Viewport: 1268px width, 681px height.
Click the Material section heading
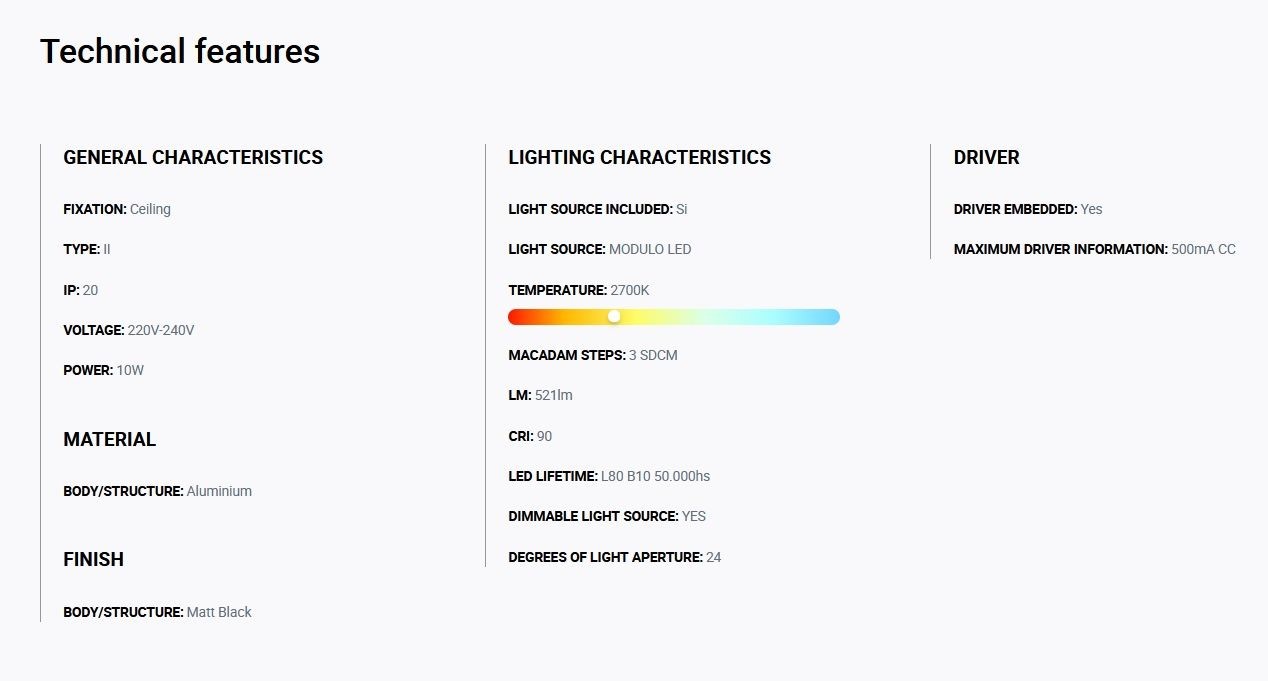(110, 439)
